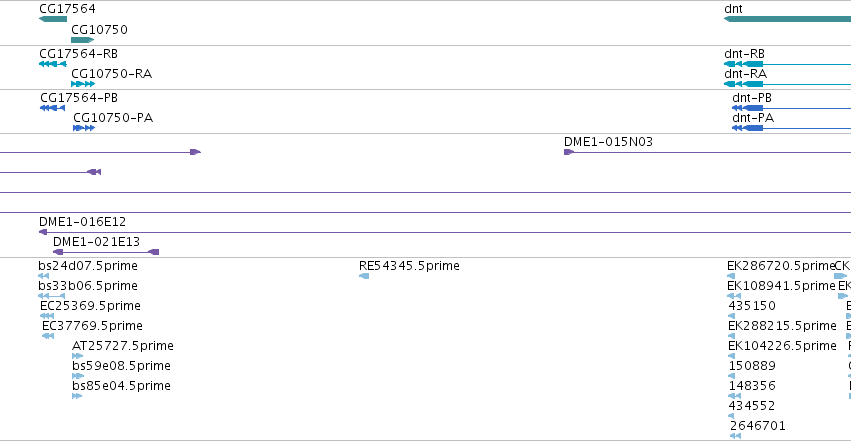This screenshot has width=851, height=441.
Task: Select the dnt gene bar
Action: tap(788, 19)
